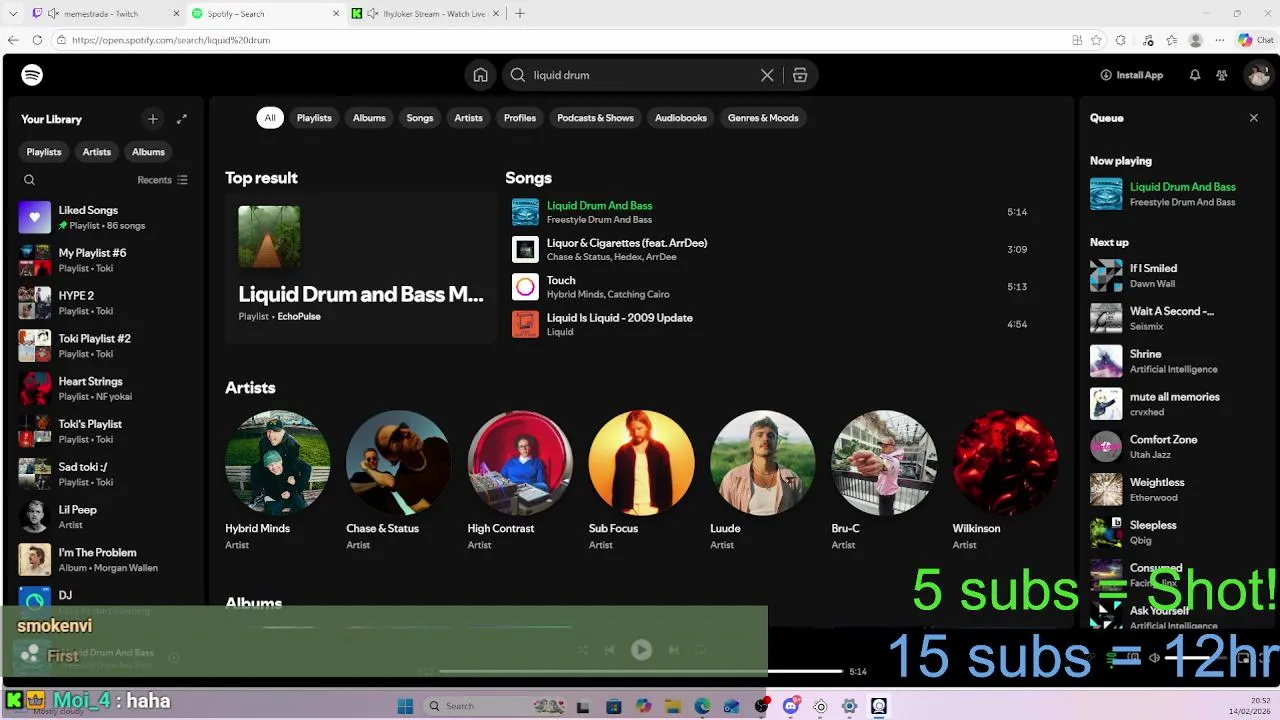Open the HYPE 2 playlist
This screenshot has width=1280, height=720.
pyautogui.click(x=105, y=303)
